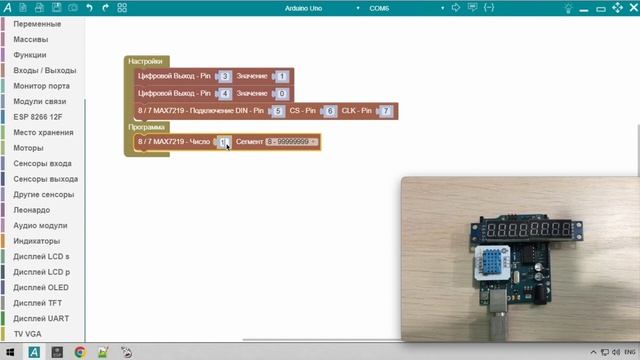Viewport: 640px width, 360px height.
Task: Open the Сегмент 8 - 99999999 dropdown
Action: [291, 142]
